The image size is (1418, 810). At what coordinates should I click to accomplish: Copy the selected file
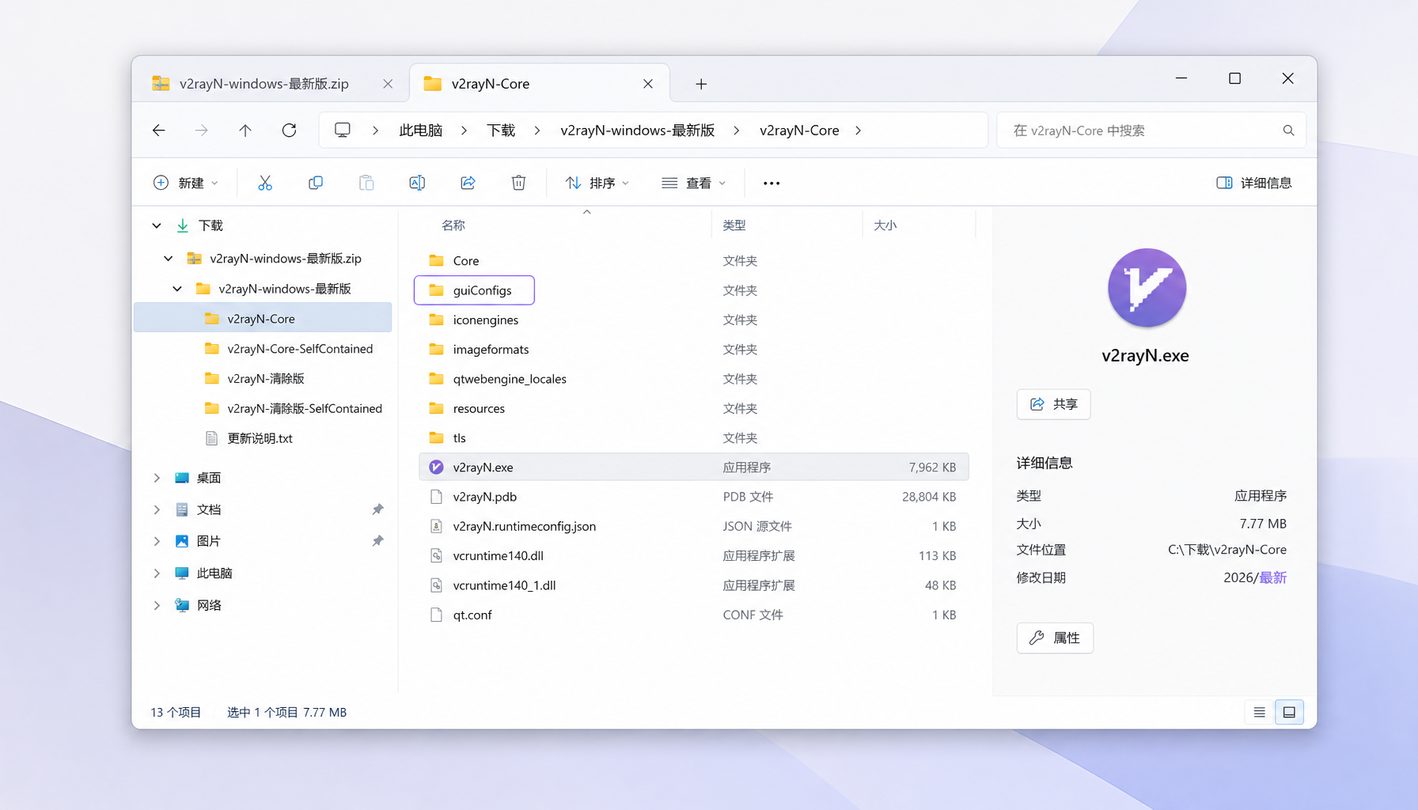click(x=316, y=183)
